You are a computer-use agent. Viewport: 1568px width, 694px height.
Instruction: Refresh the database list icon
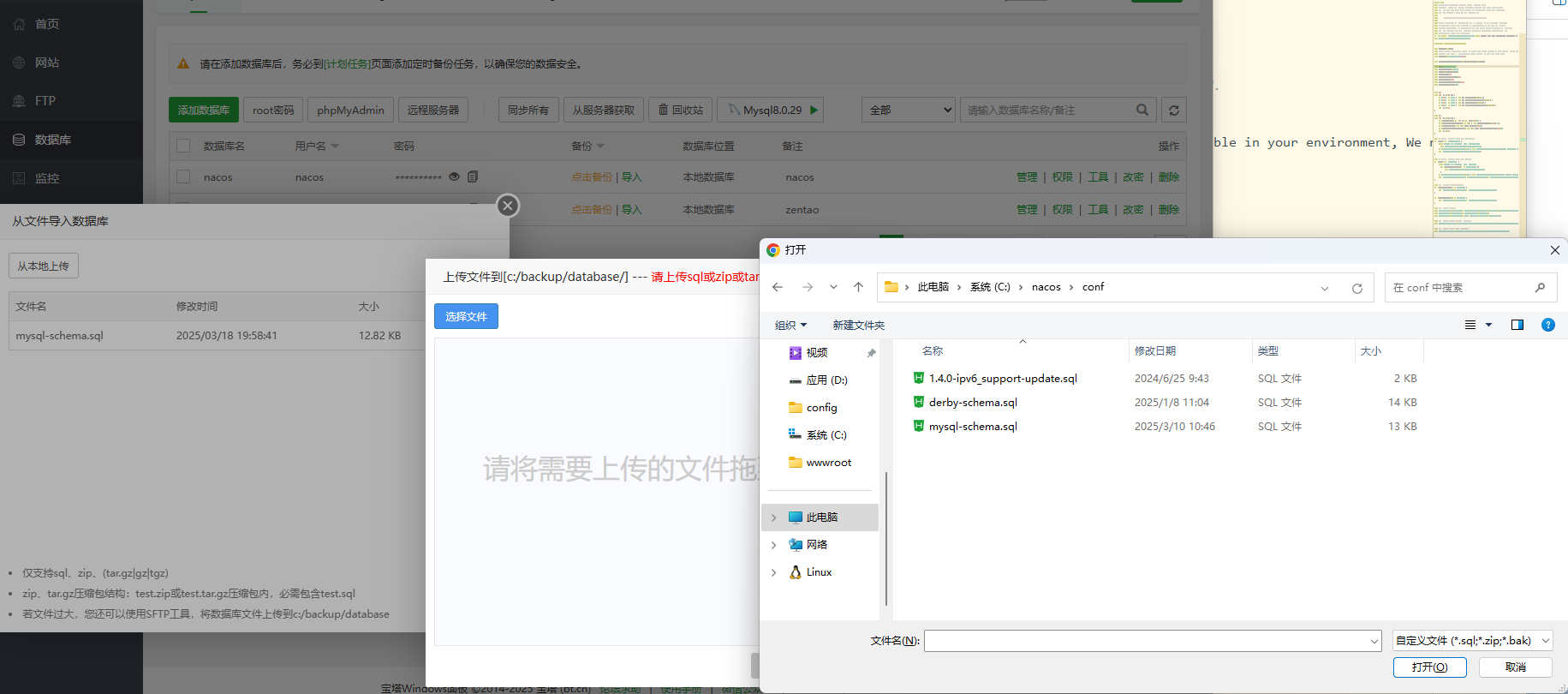pyautogui.click(x=1174, y=110)
